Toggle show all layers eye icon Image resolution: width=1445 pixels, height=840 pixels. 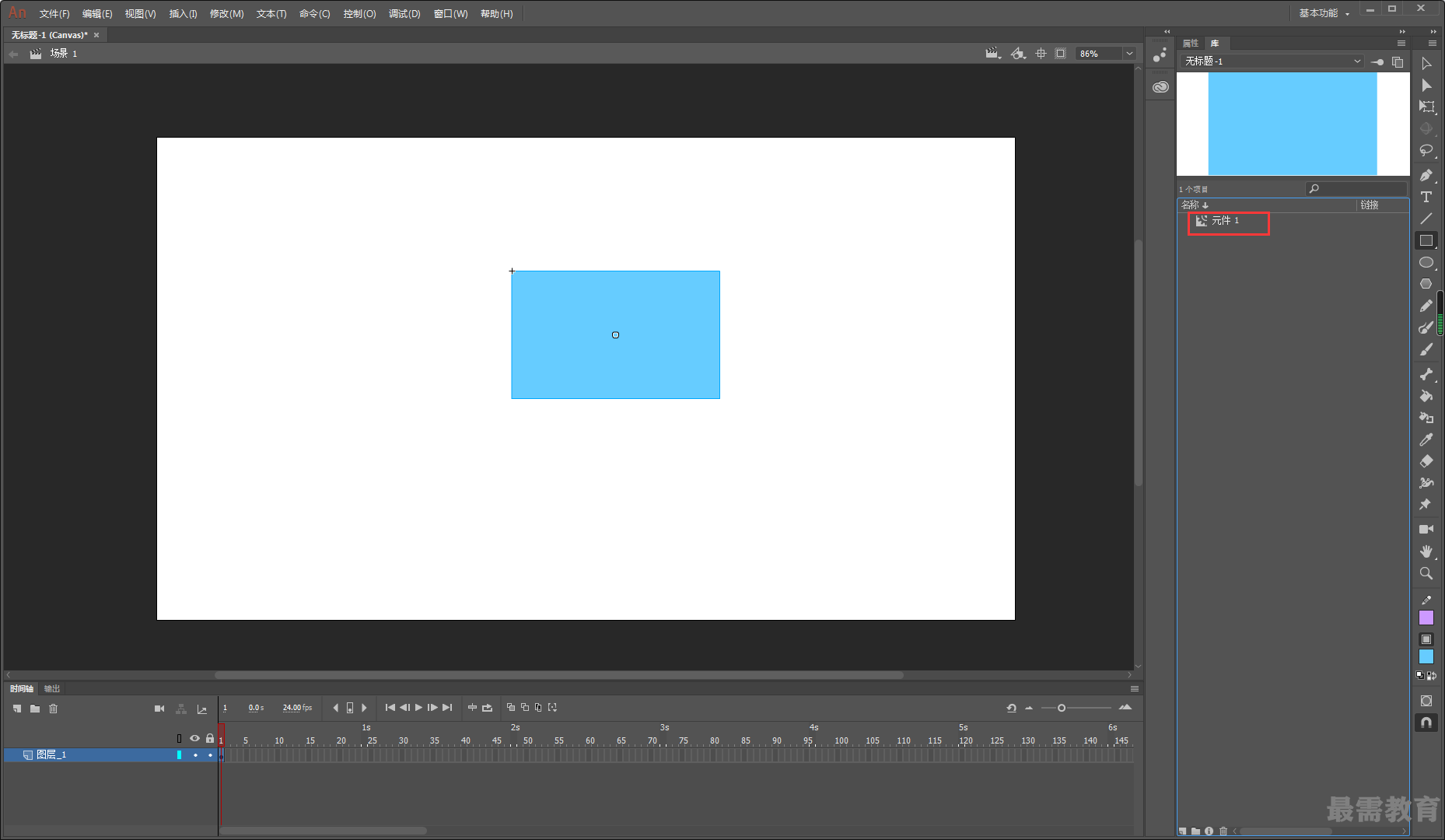pos(194,738)
